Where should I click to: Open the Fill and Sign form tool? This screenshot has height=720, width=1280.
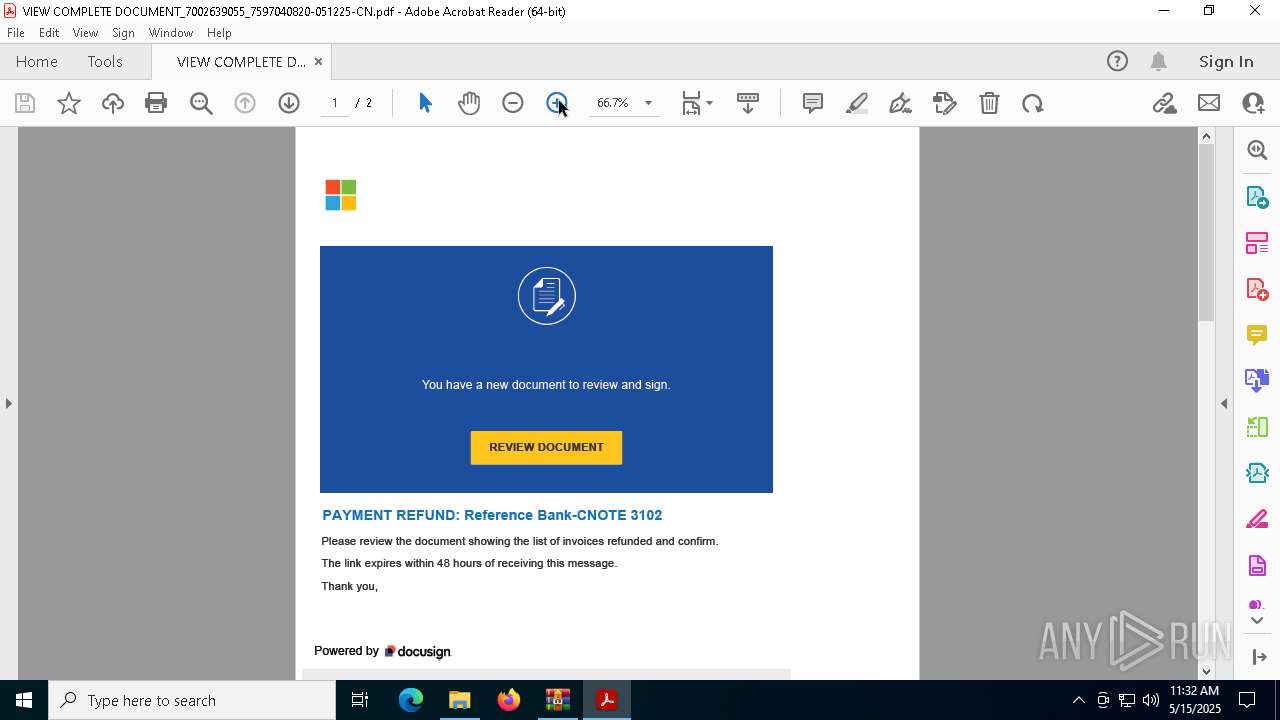944,103
